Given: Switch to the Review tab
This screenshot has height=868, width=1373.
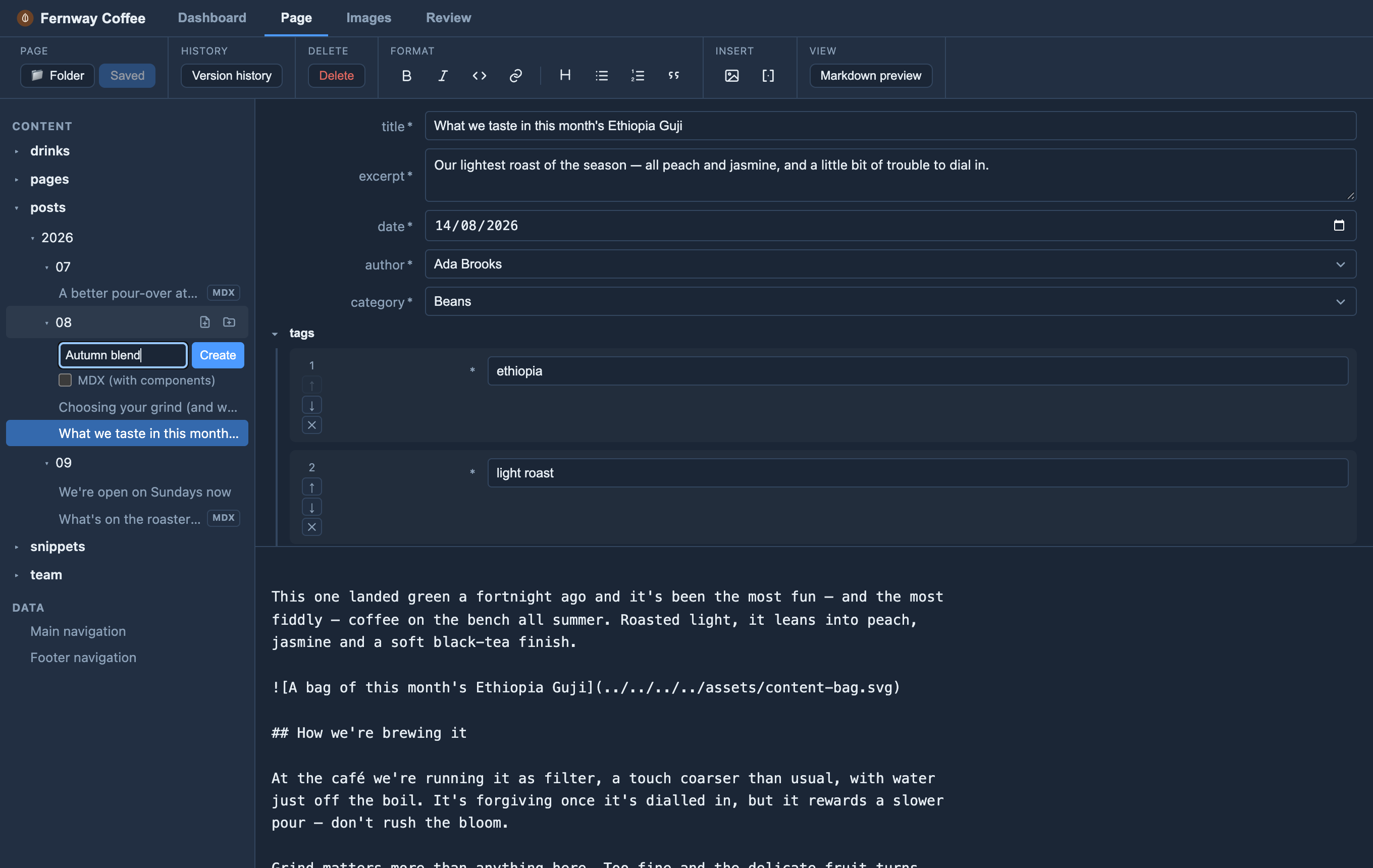Looking at the screenshot, I should pos(448,18).
